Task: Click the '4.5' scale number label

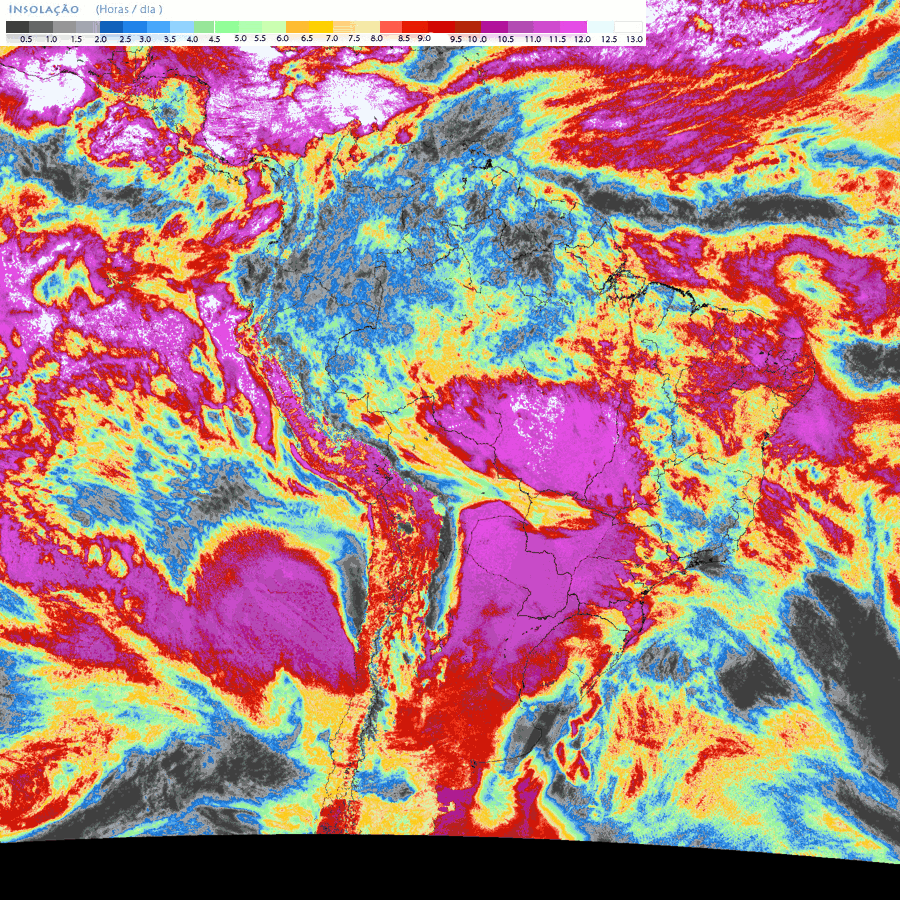Action: 214,39
